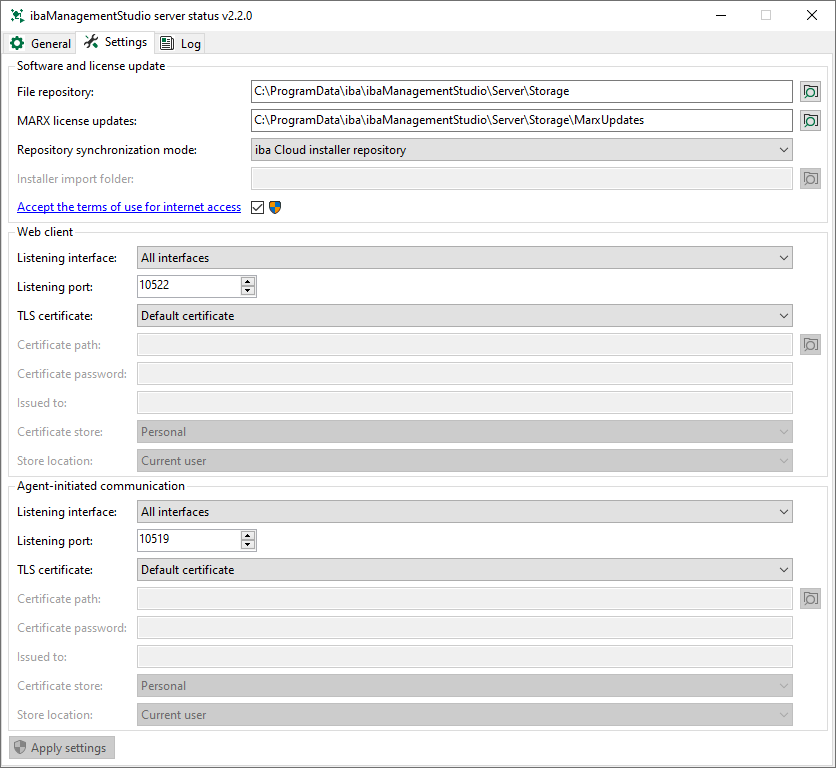This screenshot has height=768, width=836.
Task: Click the browse icon for File repository
Action: [810, 91]
